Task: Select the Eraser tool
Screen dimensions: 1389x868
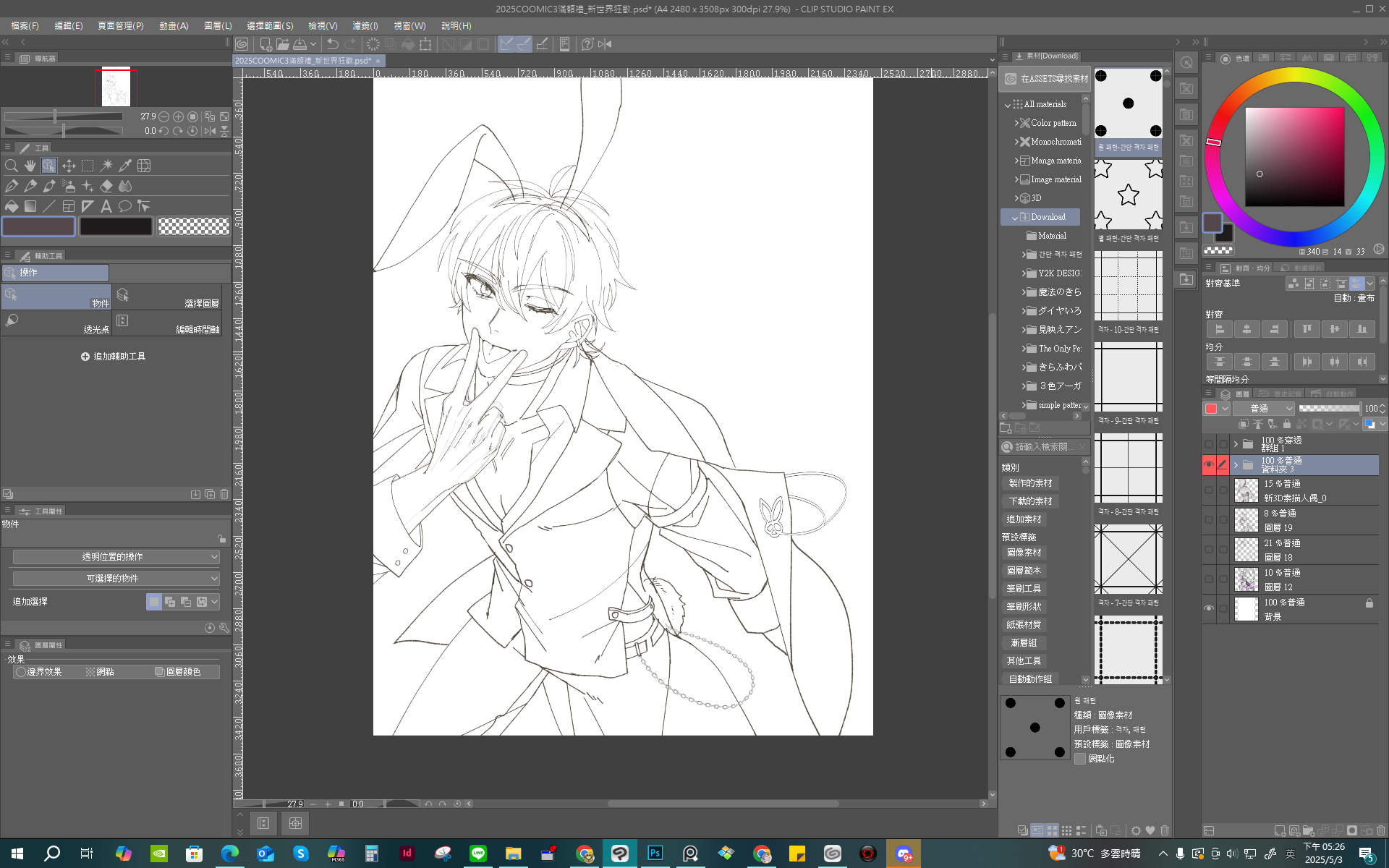Action: [106, 186]
